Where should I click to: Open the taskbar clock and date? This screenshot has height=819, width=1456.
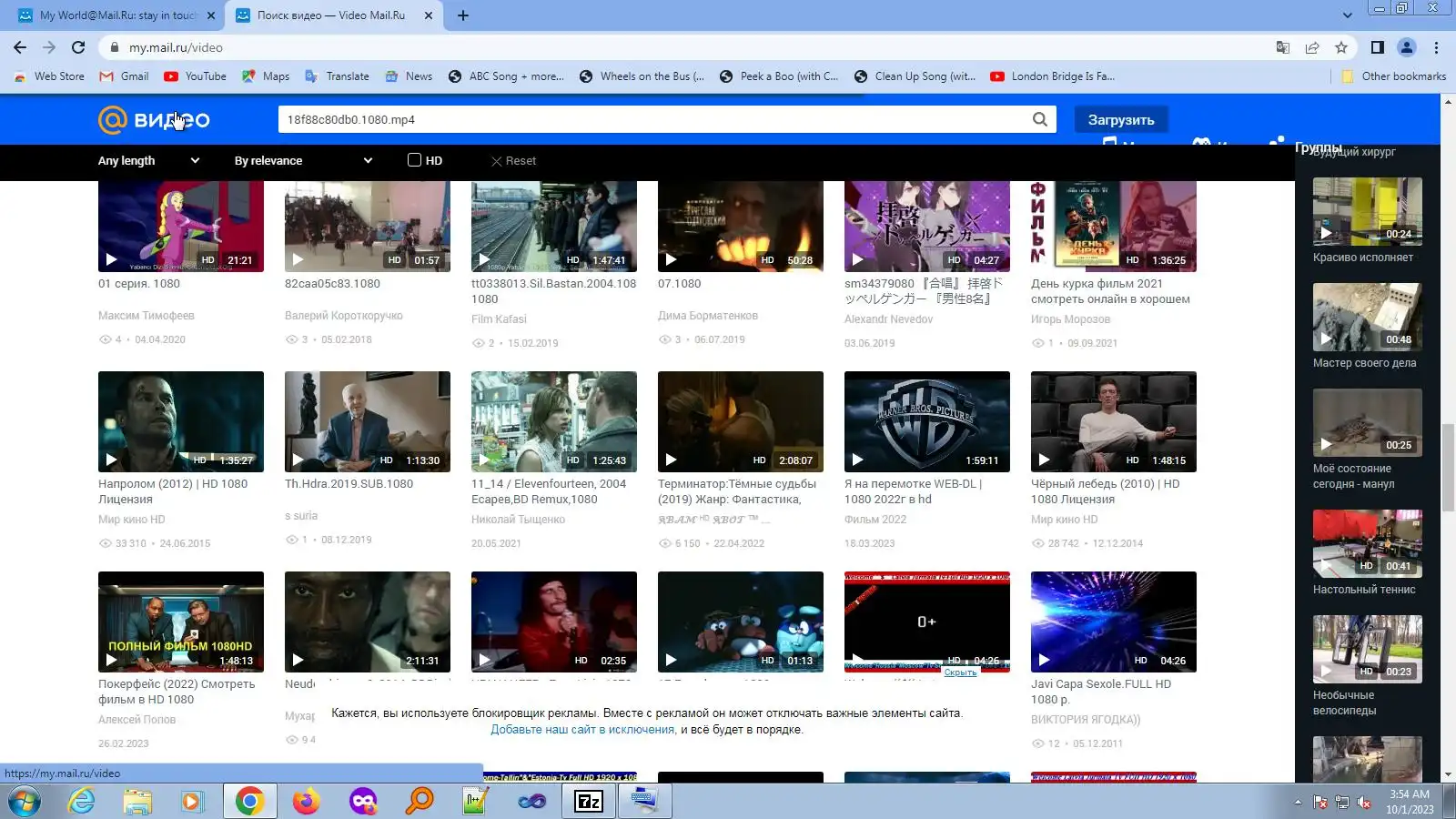pos(1410,802)
